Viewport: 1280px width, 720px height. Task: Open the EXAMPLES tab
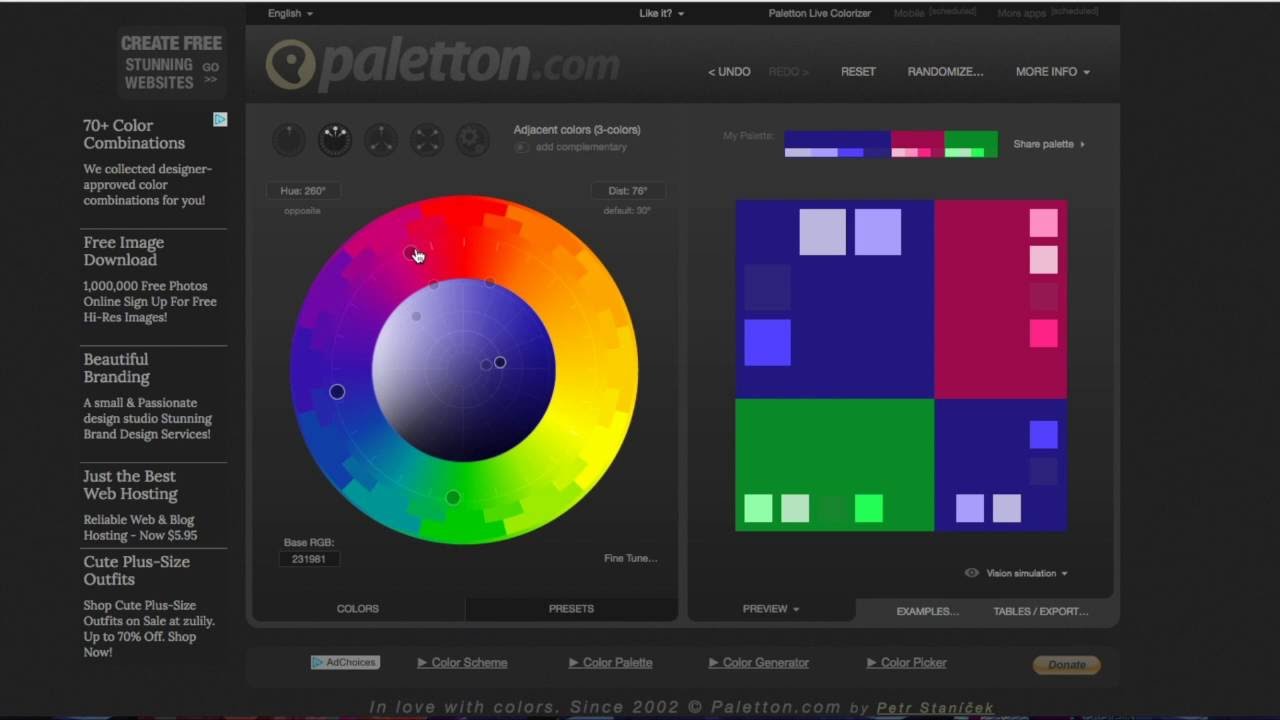click(x=927, y=611)
